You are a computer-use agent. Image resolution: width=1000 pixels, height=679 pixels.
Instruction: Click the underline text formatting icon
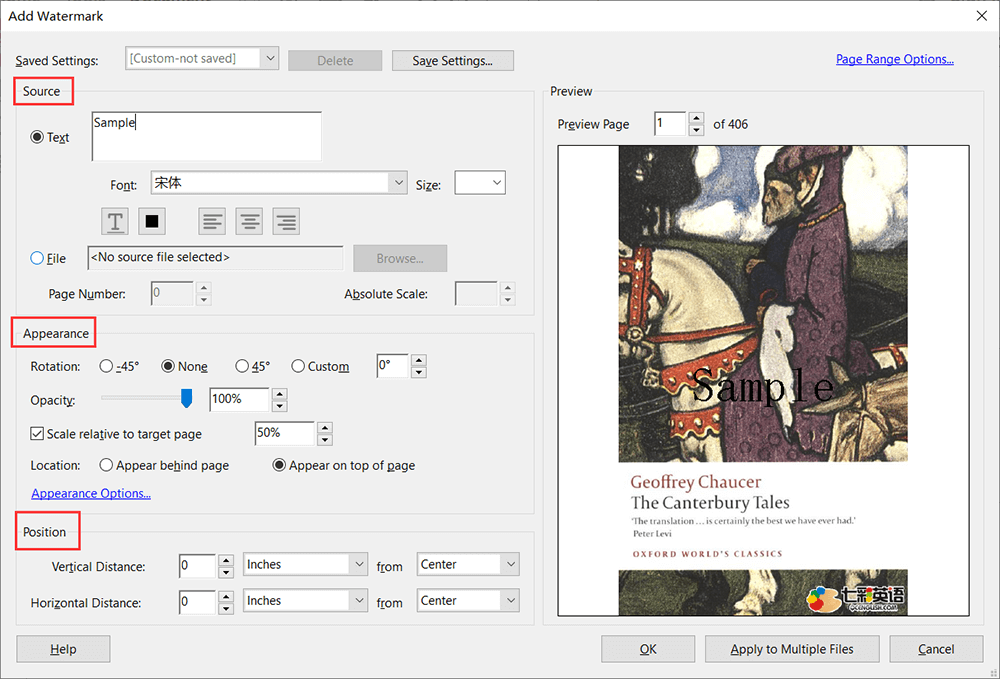[x=116, y=221]
